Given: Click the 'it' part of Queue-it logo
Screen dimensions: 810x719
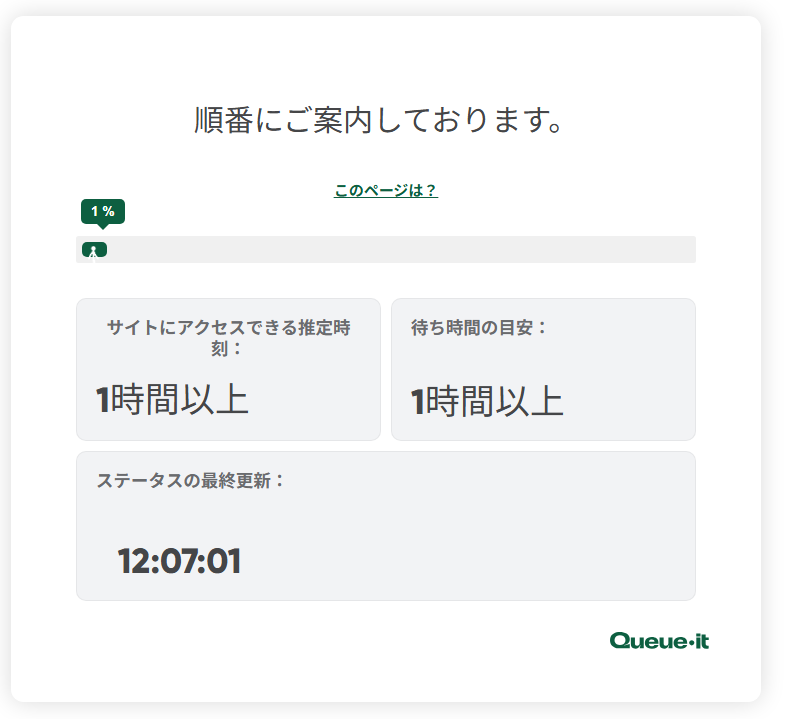Looking at the screenshot, I should click(702, 641).
